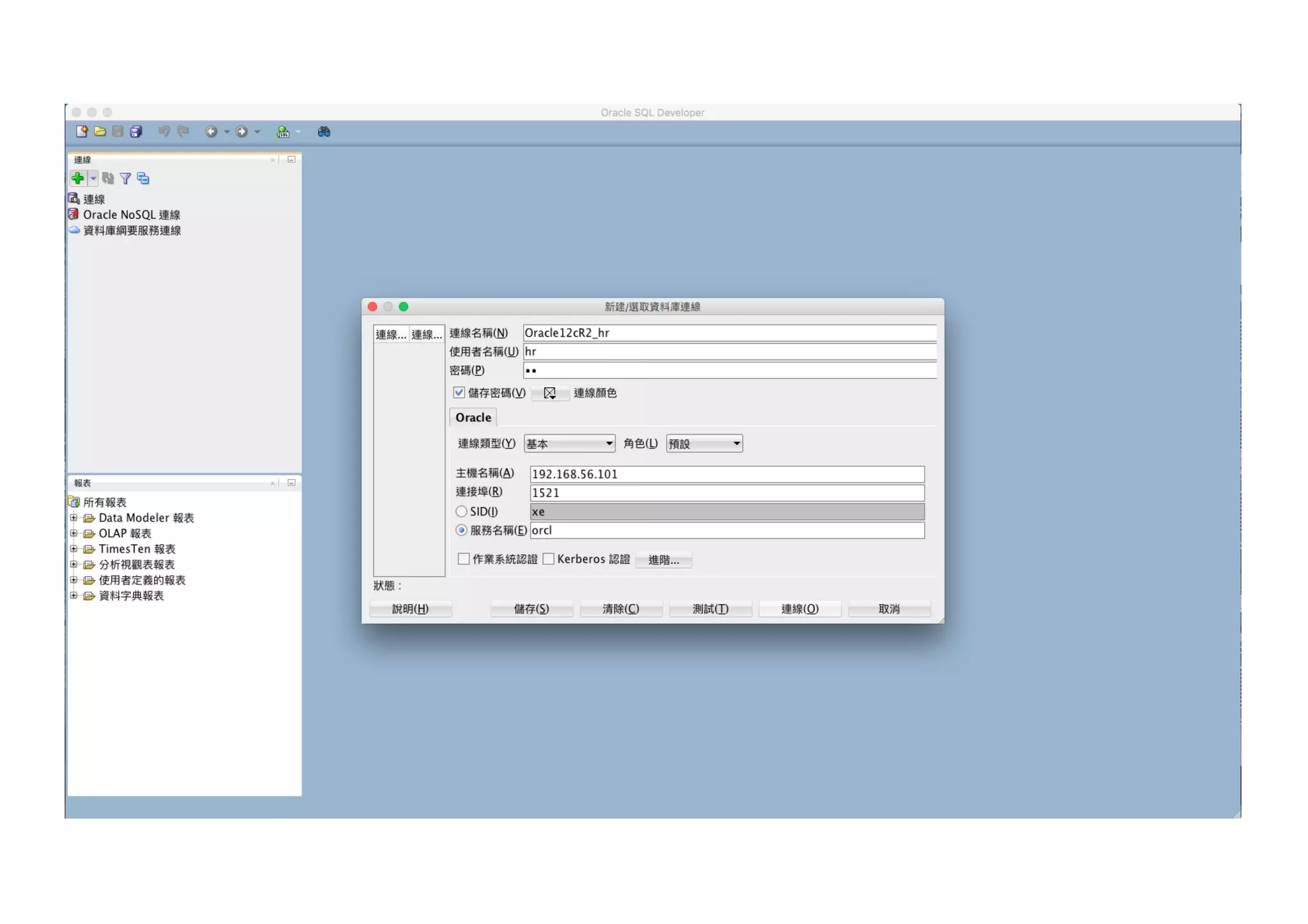Navigate forward with the right arrow icon
Image resolution: width=1308 pixels, height=924 pixels.
point(241,132)
